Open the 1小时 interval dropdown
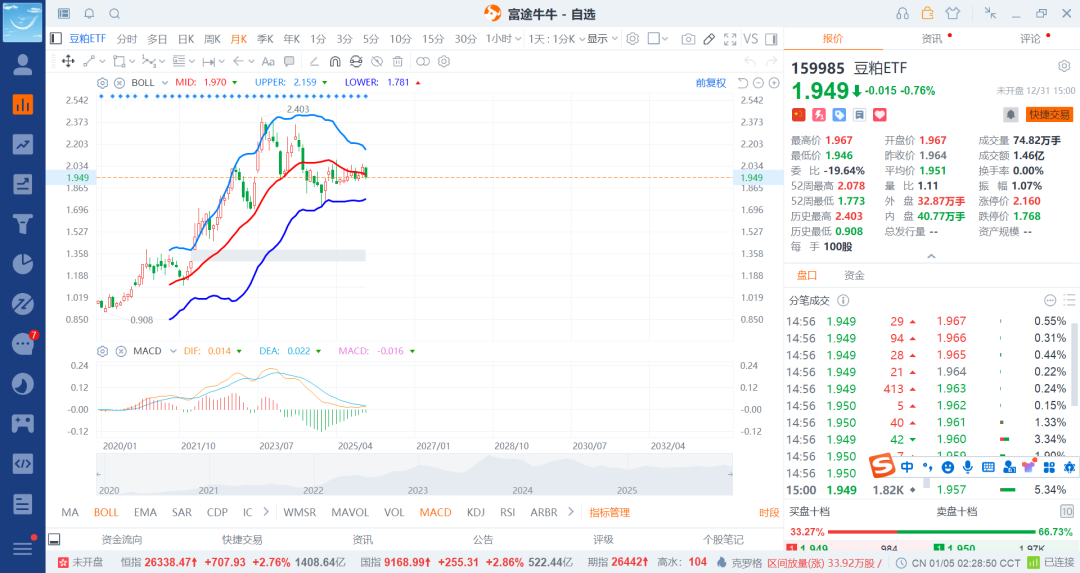1080x573 pixels. click(x=503, y=39)
